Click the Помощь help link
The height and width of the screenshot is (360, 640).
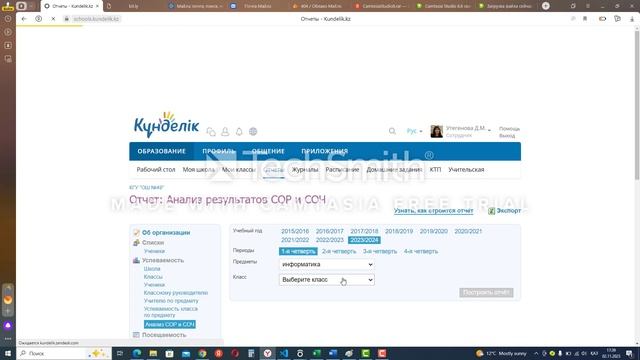(509, 129)
